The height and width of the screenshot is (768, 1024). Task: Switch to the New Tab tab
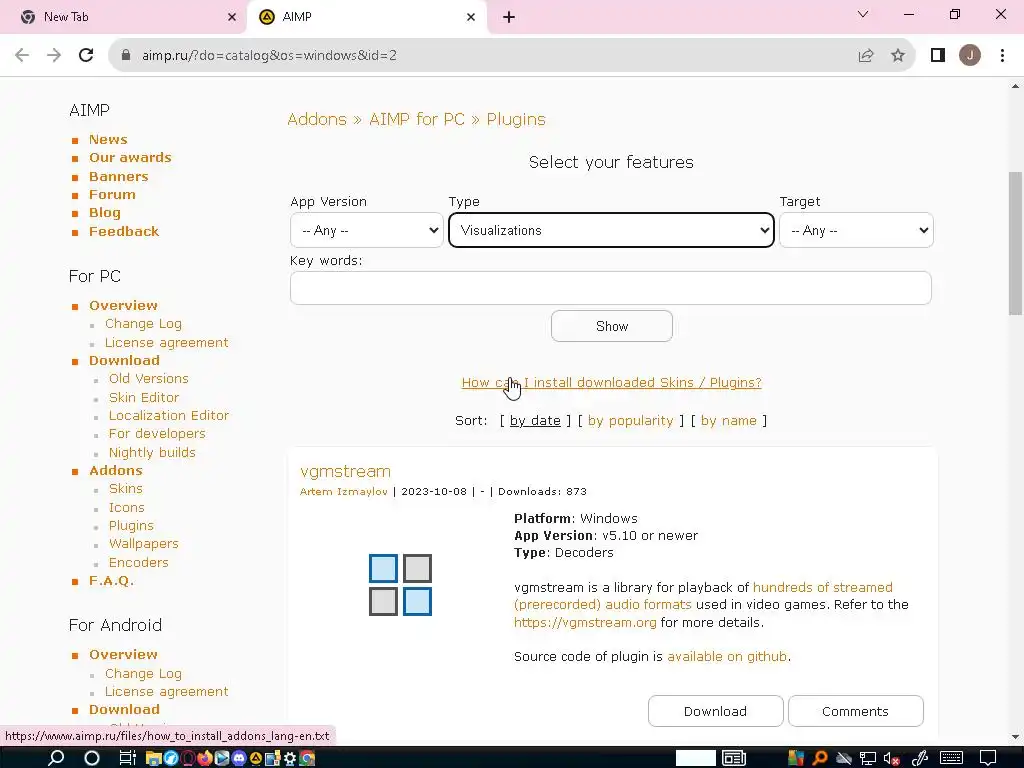[x=123, y=17]
